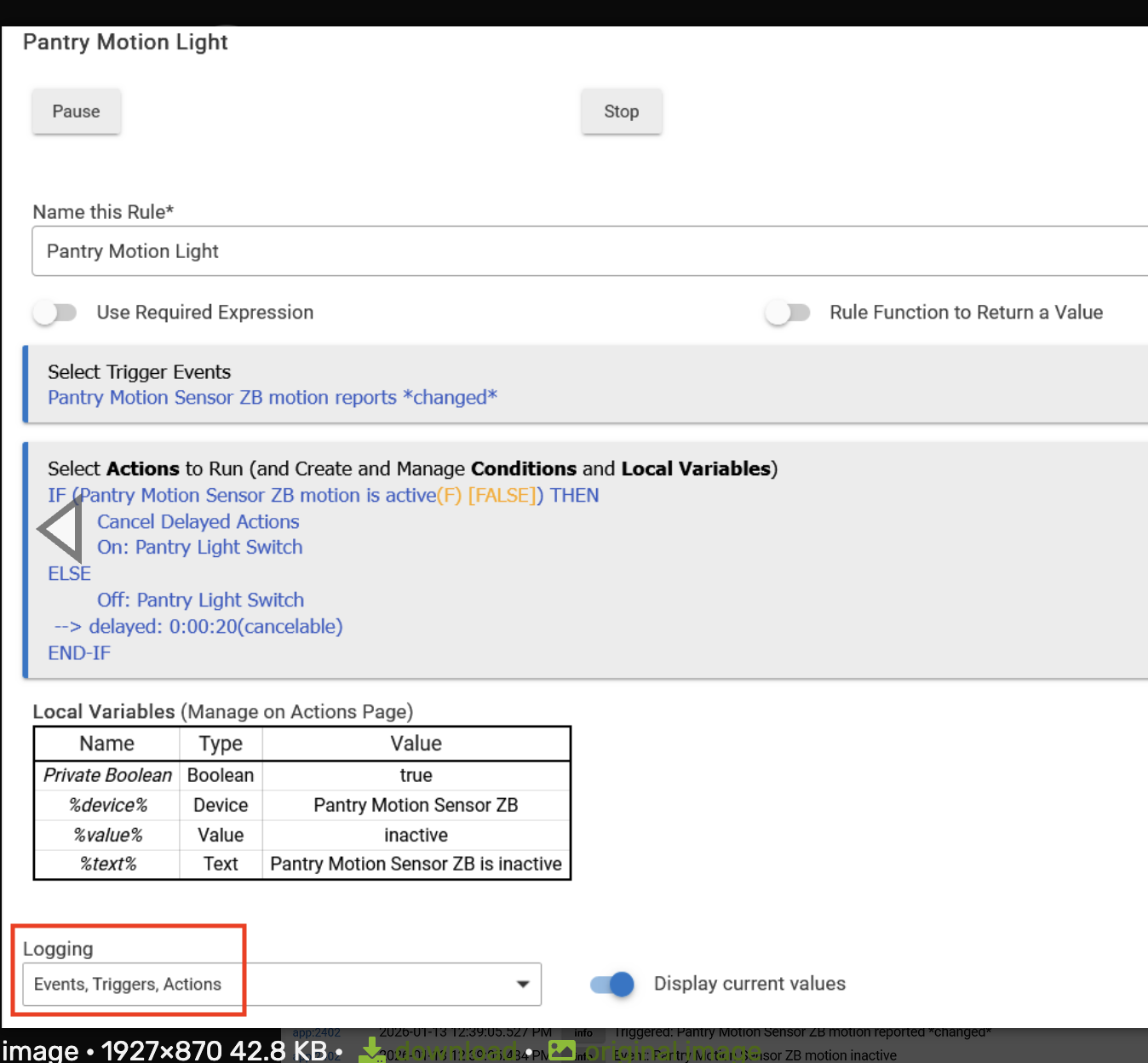Screen dimensions: 1148x1063
Task: Click the Private Boolean variable name
Action: pyautogui.click(x=107, y=775)
